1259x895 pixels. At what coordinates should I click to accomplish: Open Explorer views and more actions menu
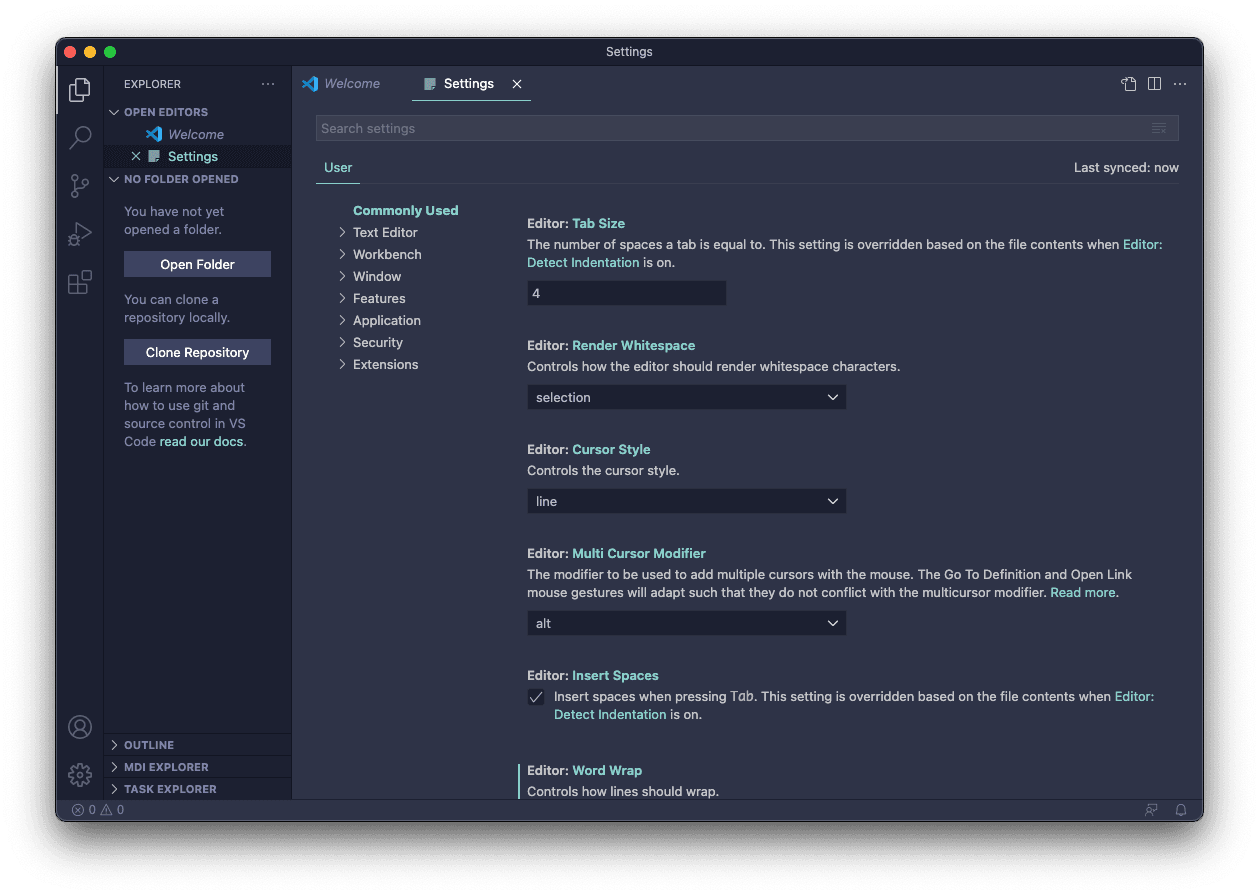pos(268,84)
